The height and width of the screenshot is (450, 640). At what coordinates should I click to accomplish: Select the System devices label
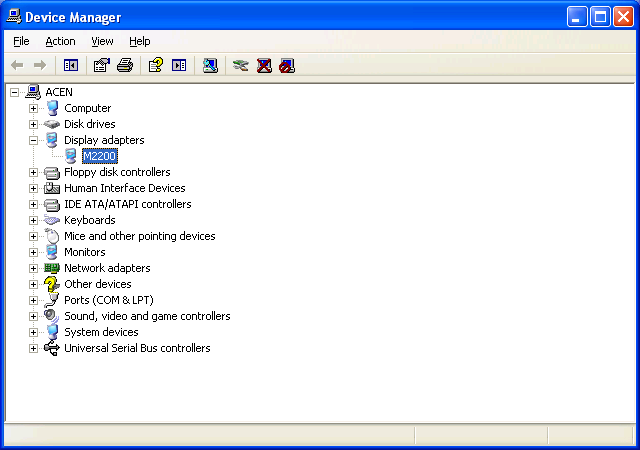[101, 332]
